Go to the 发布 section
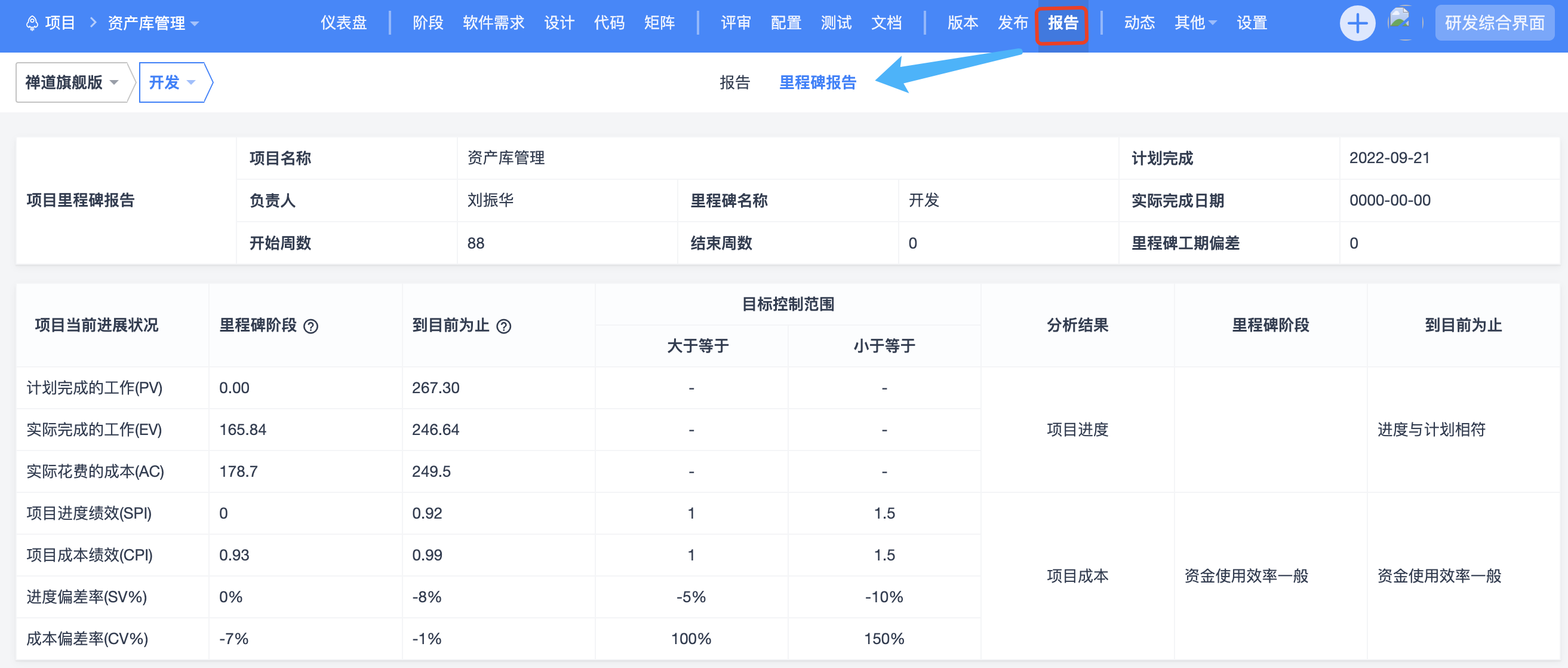 pos(1012,23)
